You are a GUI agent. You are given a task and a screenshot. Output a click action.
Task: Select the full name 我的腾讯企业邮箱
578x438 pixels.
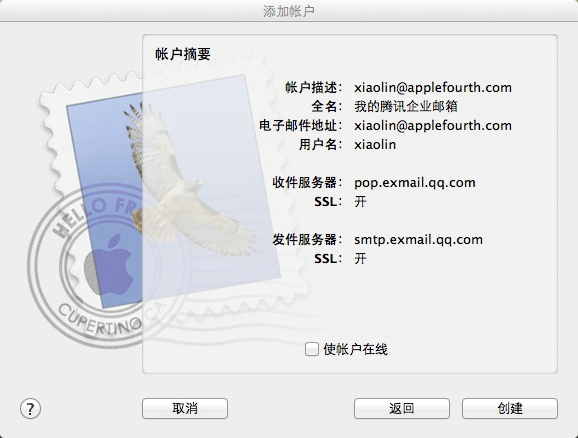coord(406,107)
